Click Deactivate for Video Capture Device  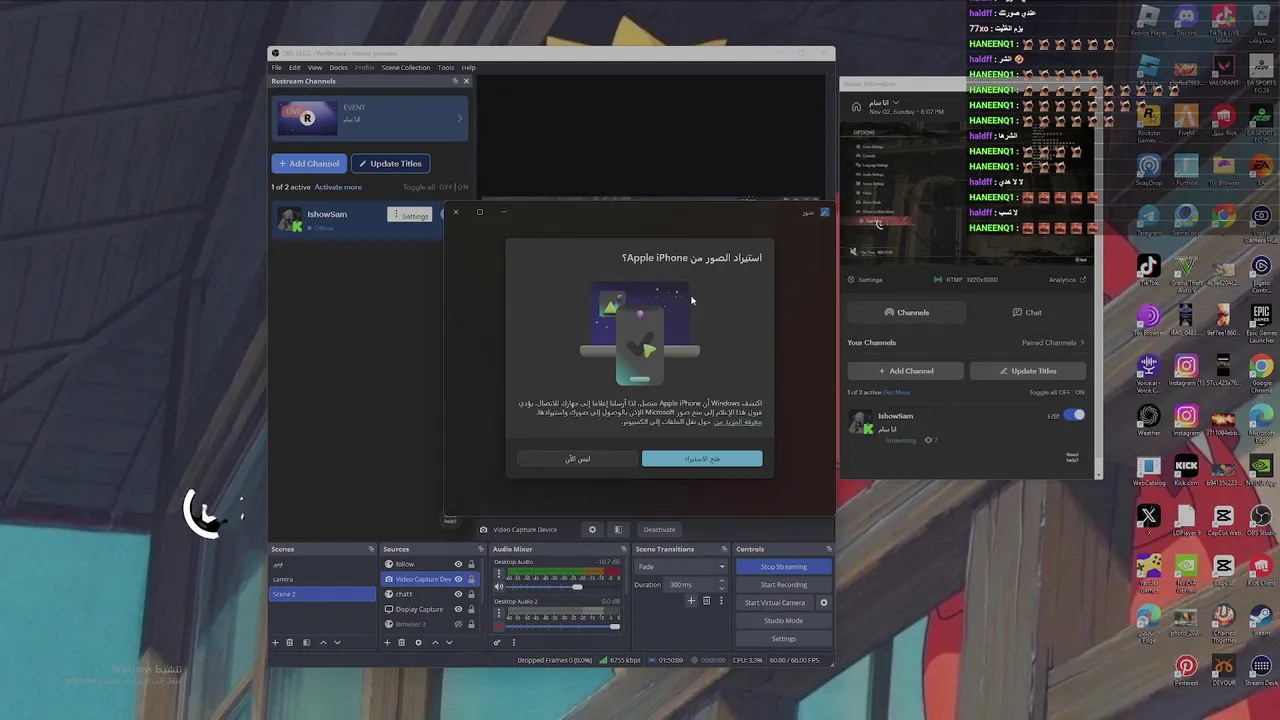click(x=659, y=529)
